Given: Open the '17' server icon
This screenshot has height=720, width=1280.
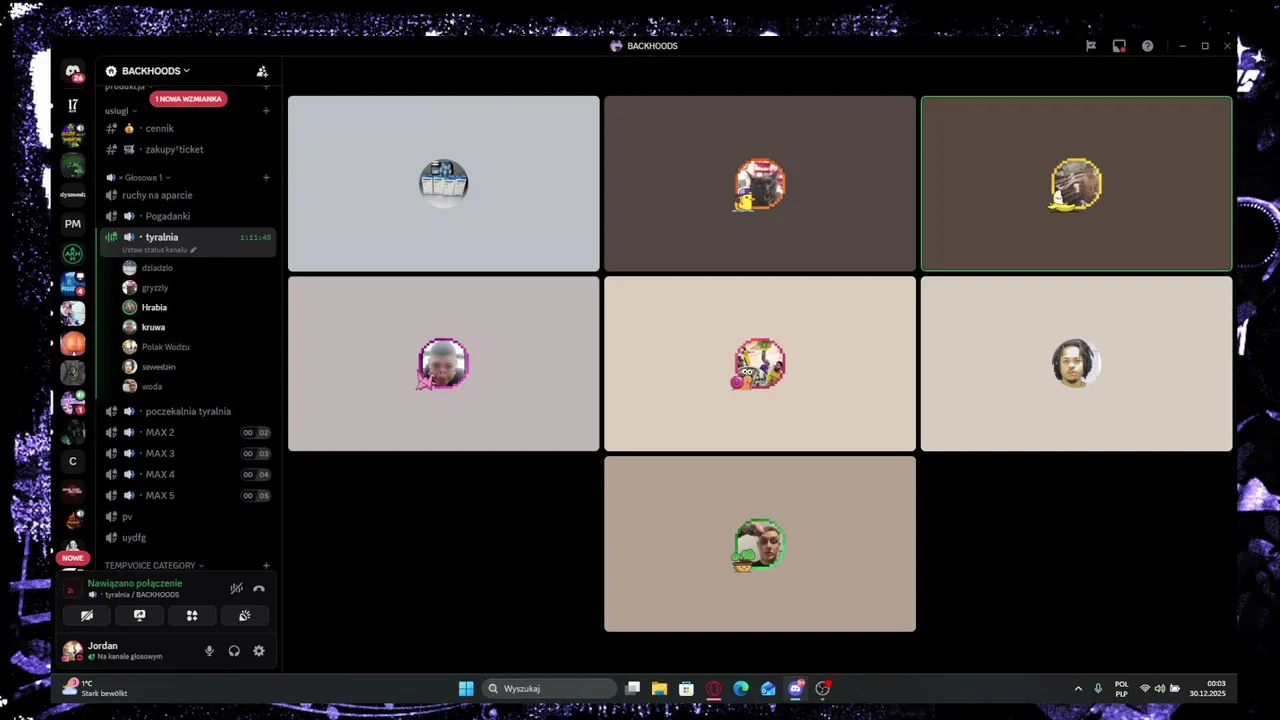Looking at the screenshot, I should point(73,105).
